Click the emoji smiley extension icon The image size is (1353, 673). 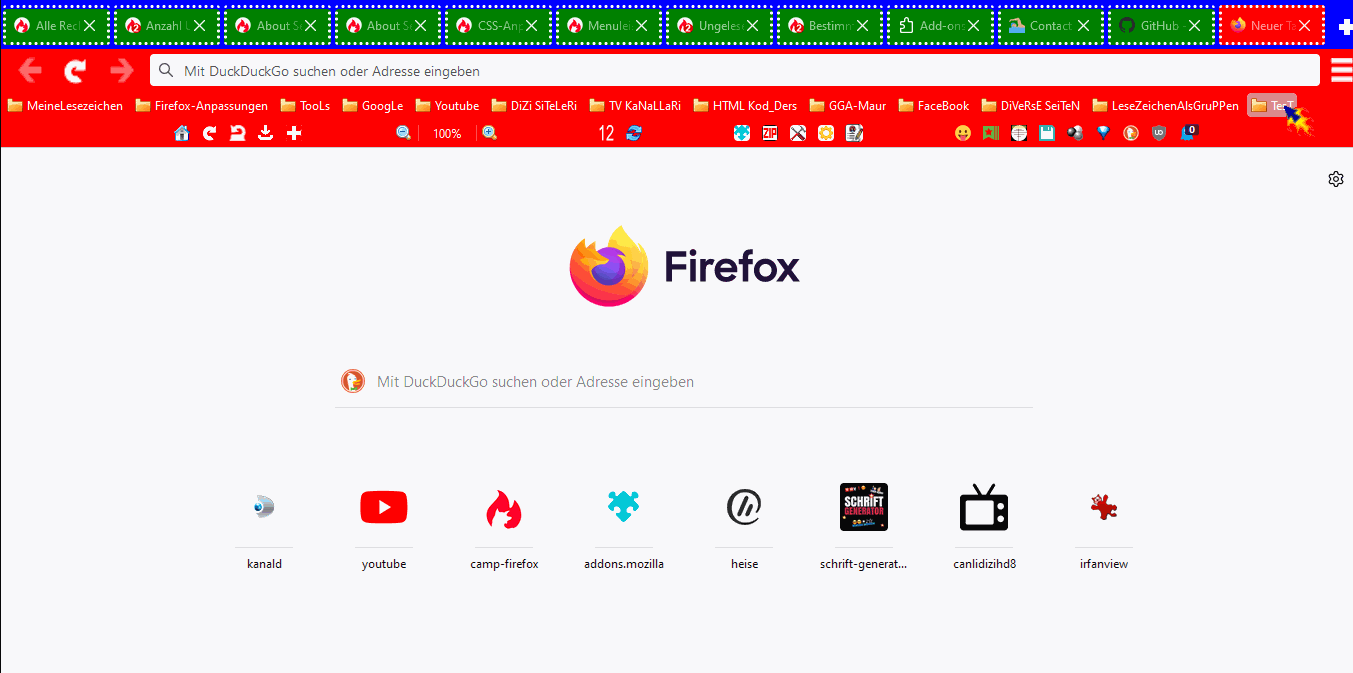[x=963, y=133]
